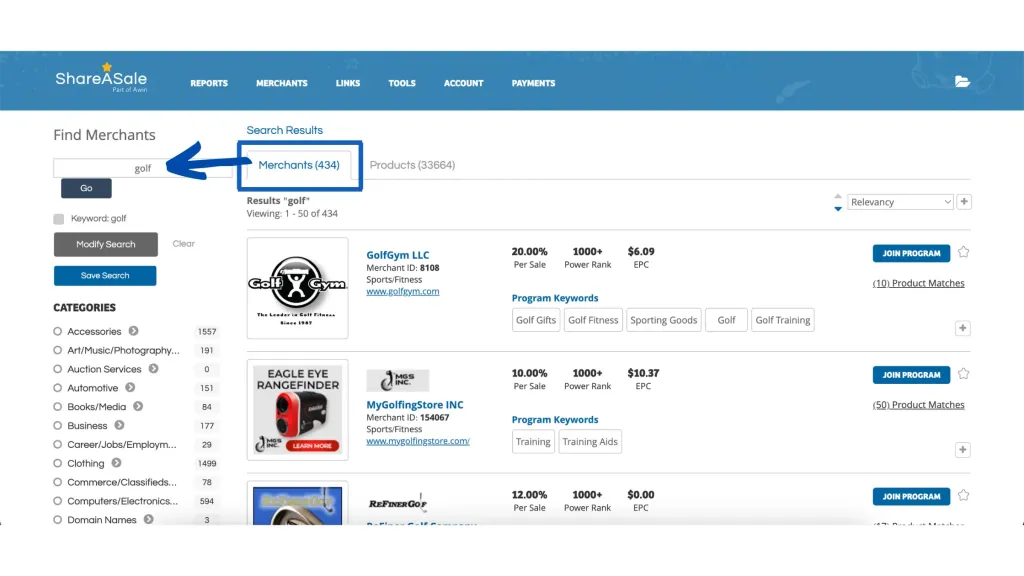This screenshot has width=1024, height=576.
Task: Click the Clear search link
Action: point(184,244)
